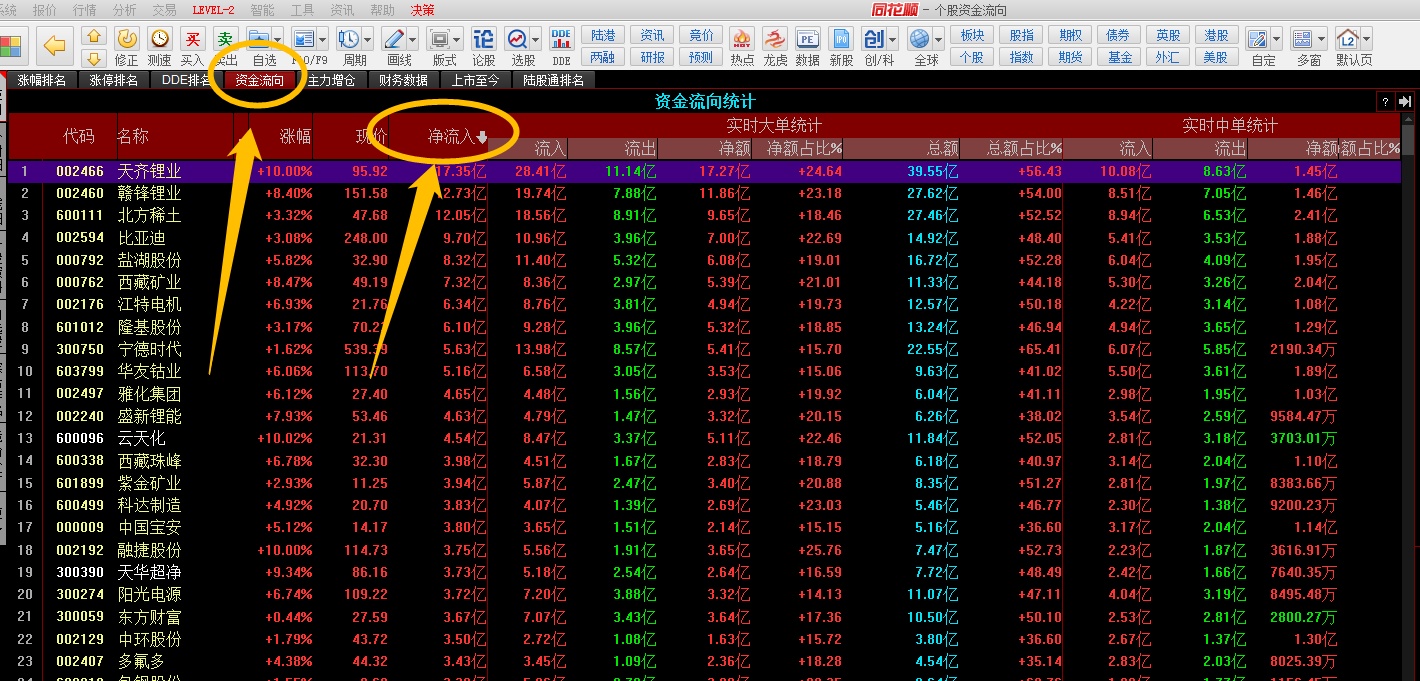Click the 买入 buy icon

(x=192, y=38)
